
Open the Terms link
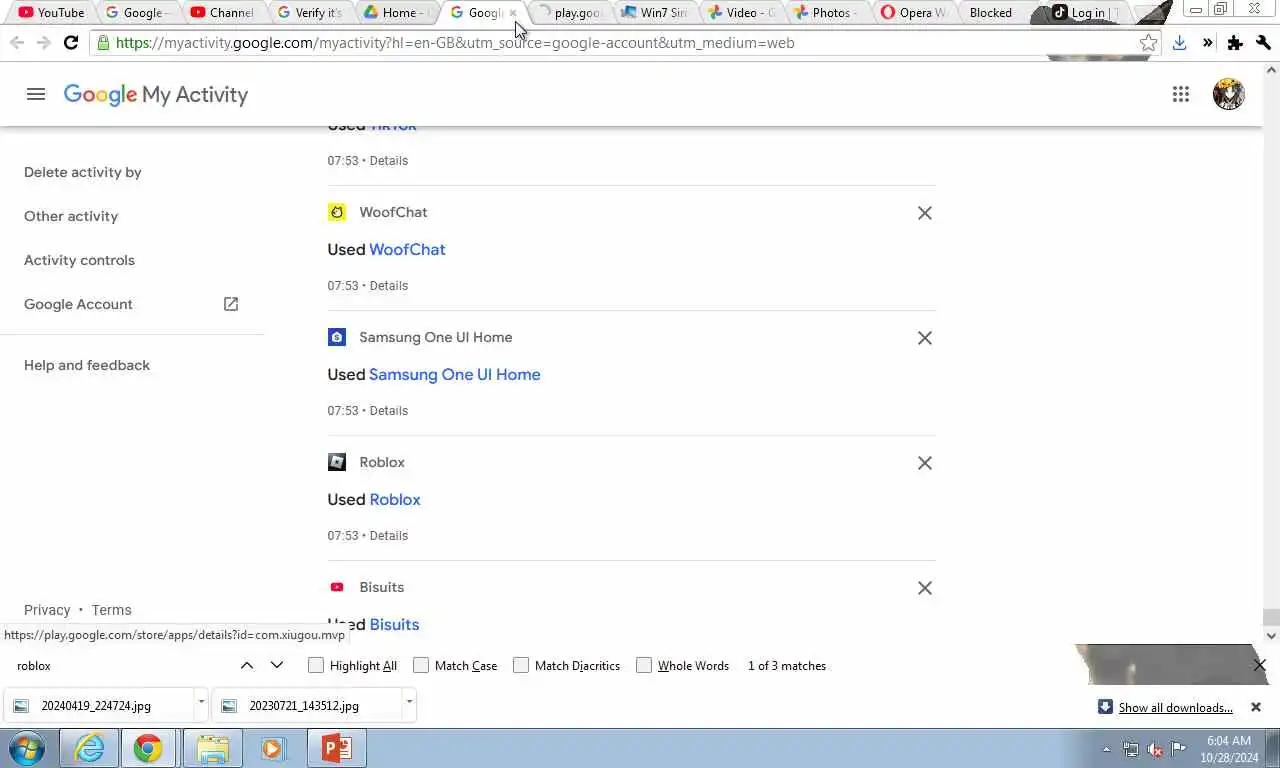(x=111, y=610)
